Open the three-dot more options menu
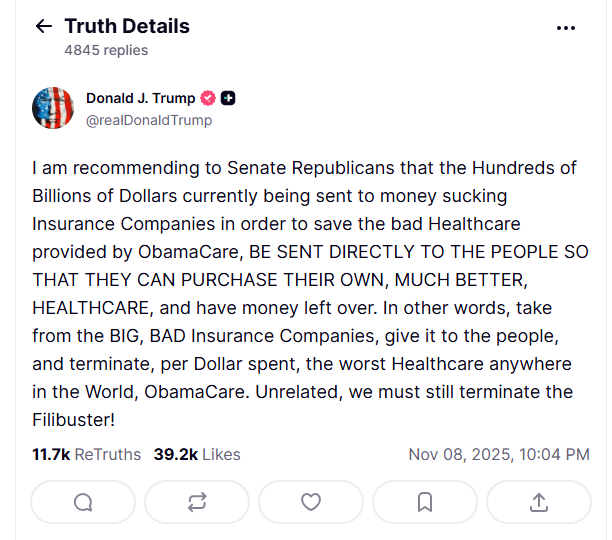The height and width of the screenshot is (540, 612). pyautogui.click(x=566, y=27)
